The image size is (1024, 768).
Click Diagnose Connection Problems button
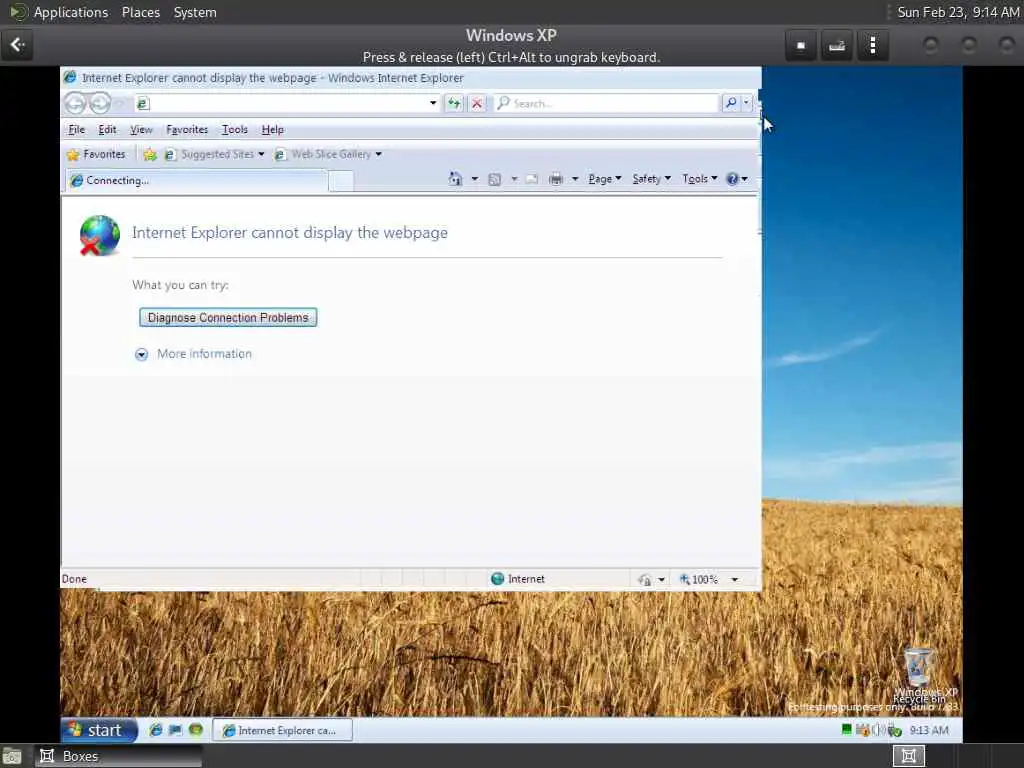pyautogui.click(x=228, y=317)
